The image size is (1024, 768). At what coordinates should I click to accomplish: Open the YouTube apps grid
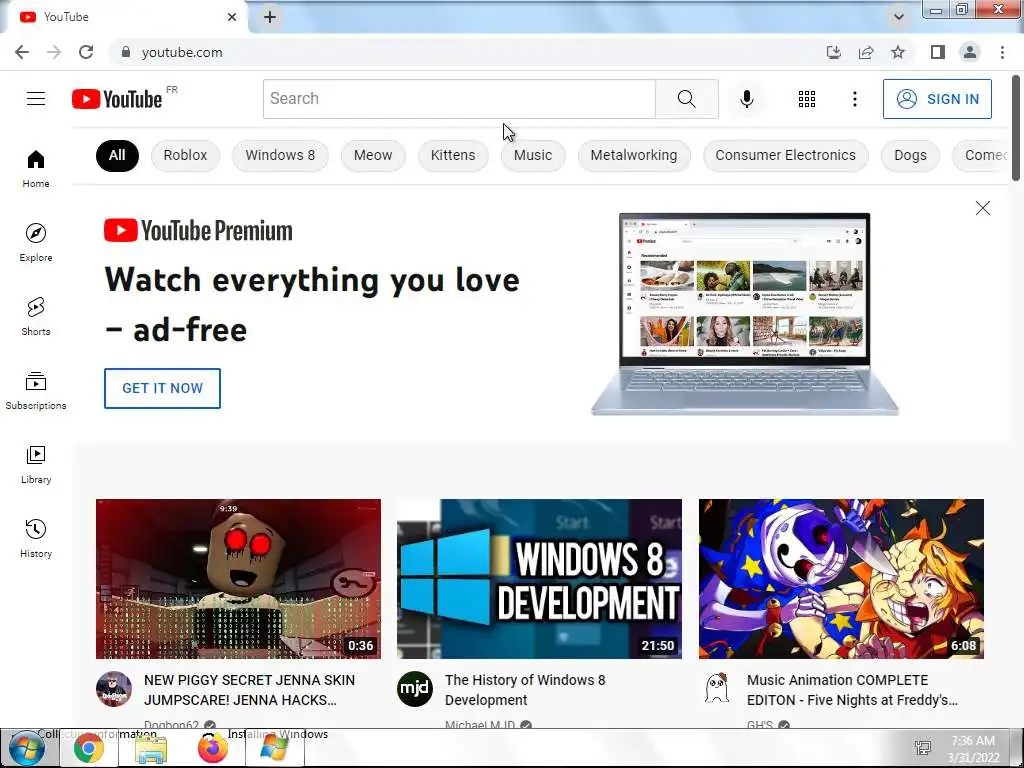tap(807, 99)
